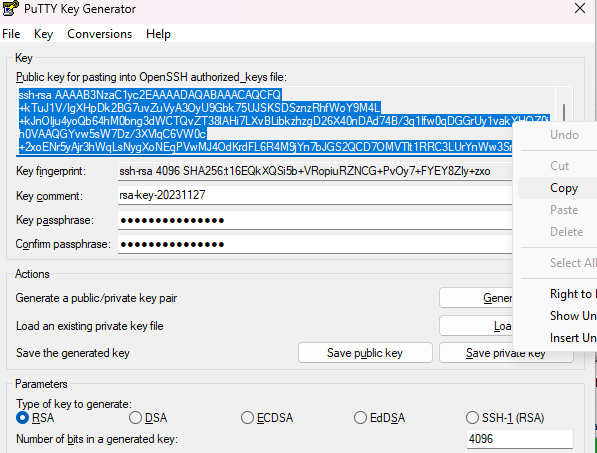
Task: Select the DSA key type
Action: 148,418
